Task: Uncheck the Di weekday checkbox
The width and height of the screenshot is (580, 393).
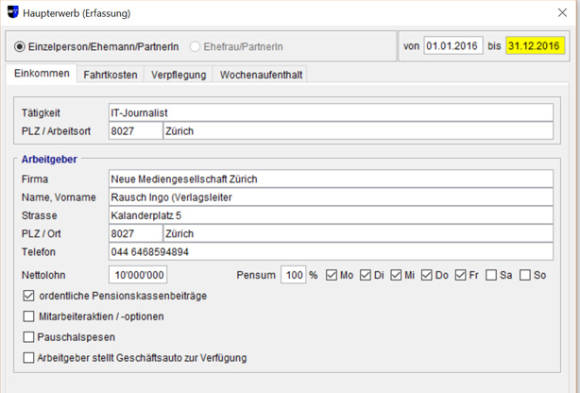Action: pyautogui.click(x=365, y=275)
